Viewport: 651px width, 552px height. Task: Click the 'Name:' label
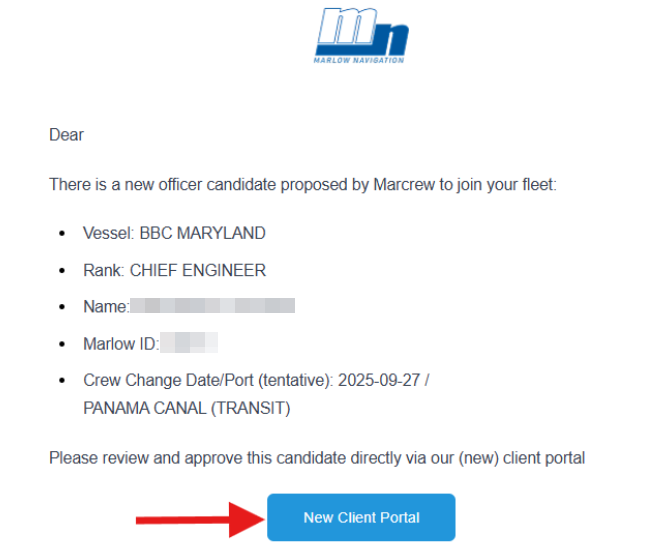click(106, 307)
